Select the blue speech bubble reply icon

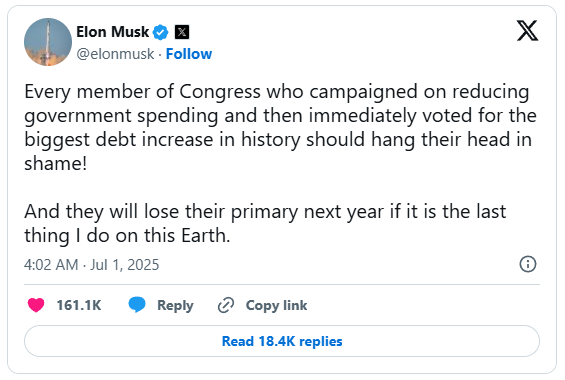click(137, 305)
